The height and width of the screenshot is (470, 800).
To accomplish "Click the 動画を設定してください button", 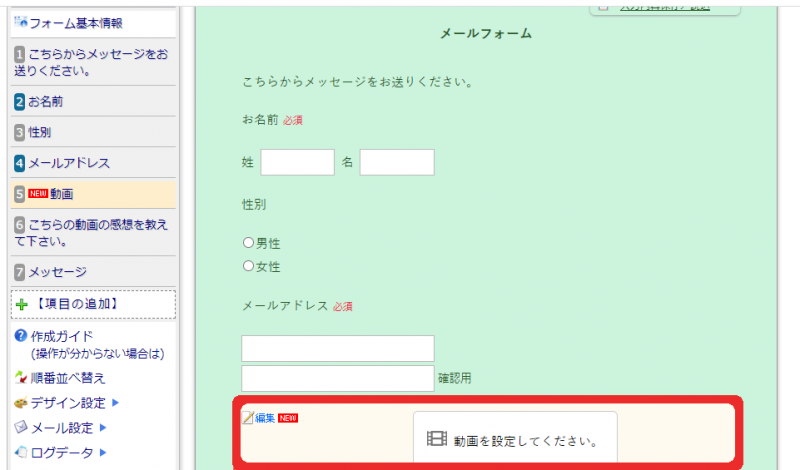I will [515, 439].
